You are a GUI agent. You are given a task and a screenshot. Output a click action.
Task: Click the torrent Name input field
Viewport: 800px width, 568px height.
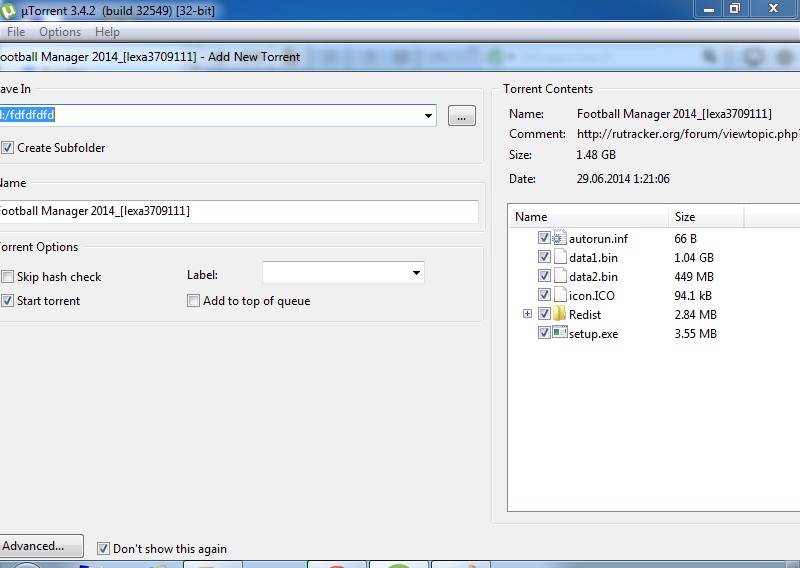239,211
